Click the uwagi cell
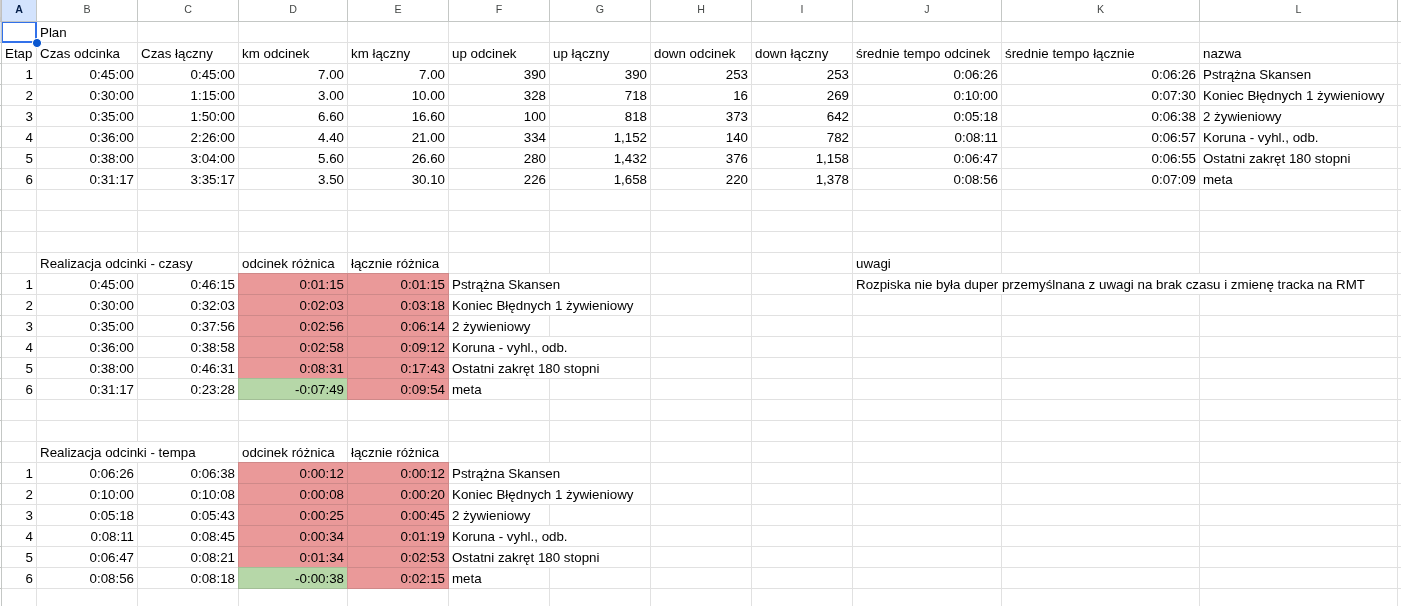The image size is (1401, 606). (x=926, y=263)
